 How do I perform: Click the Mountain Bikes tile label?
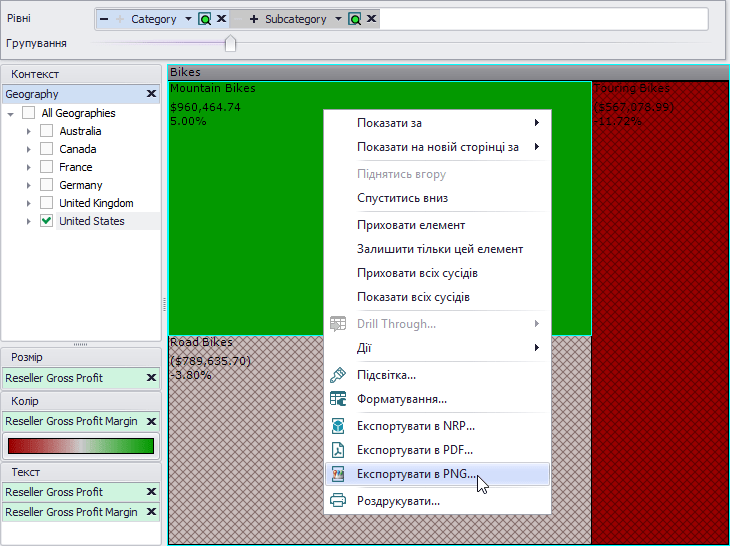click(x=213, y=88)
